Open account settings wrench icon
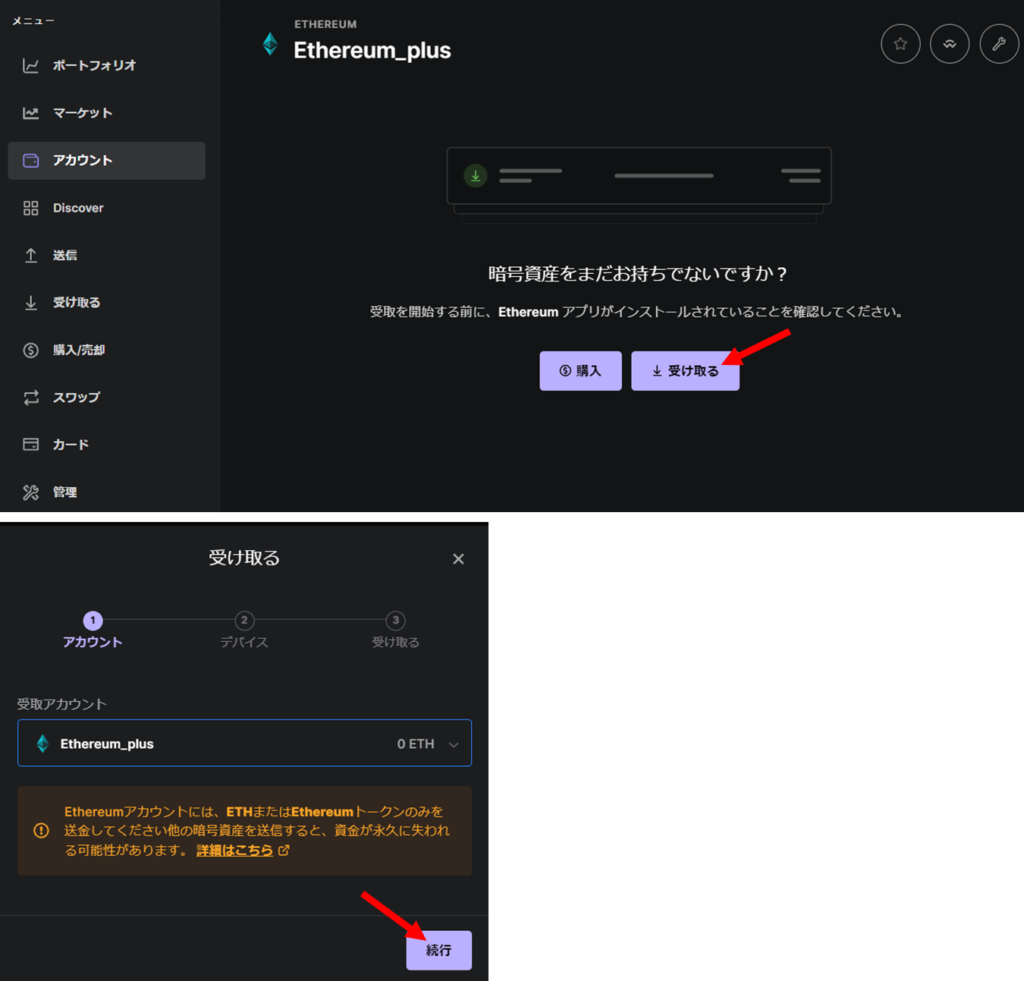1024x981 pixels. tap(999, 44)
